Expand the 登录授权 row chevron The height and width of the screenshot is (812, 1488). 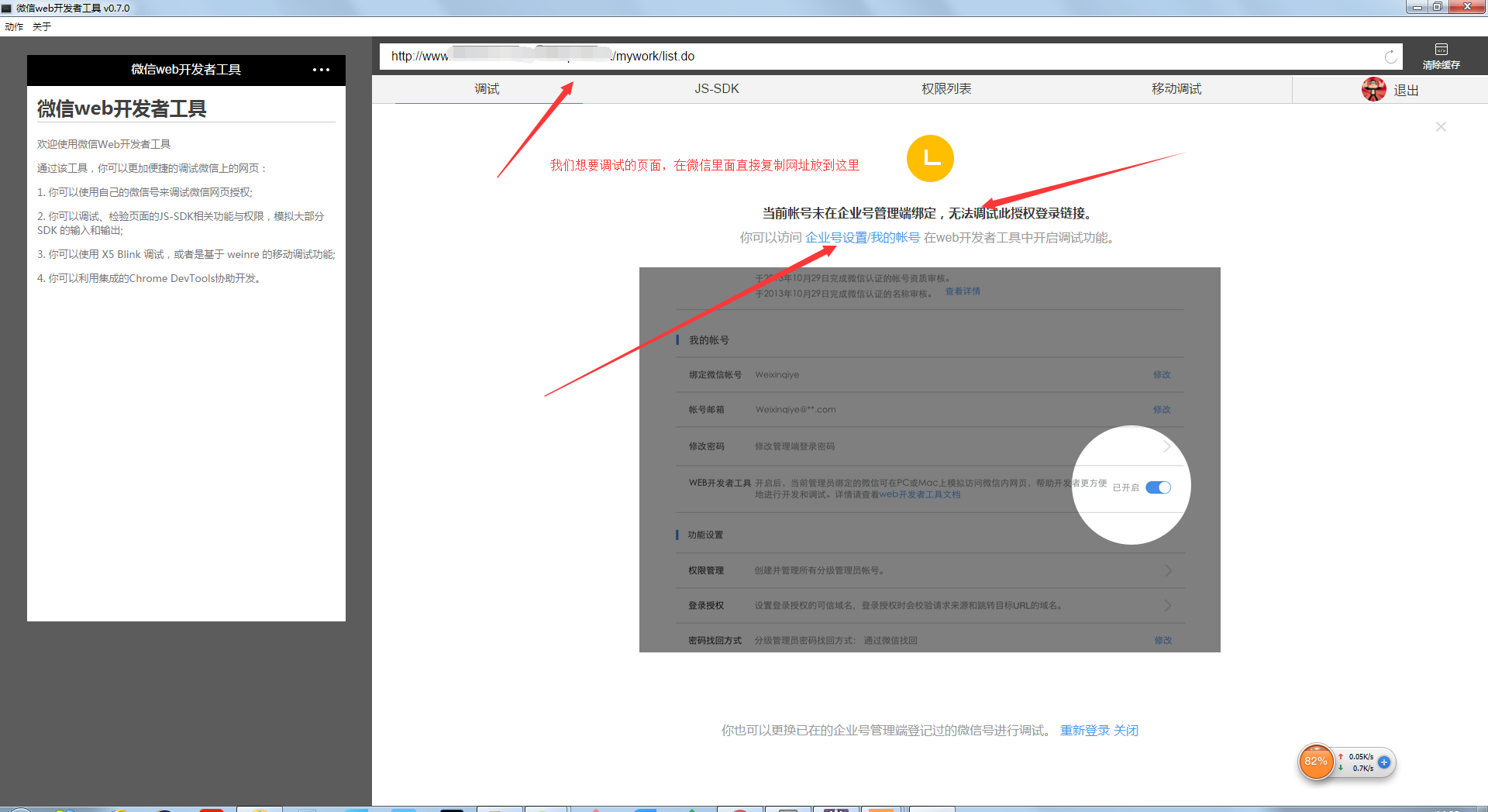click(x=1168, y=605)
